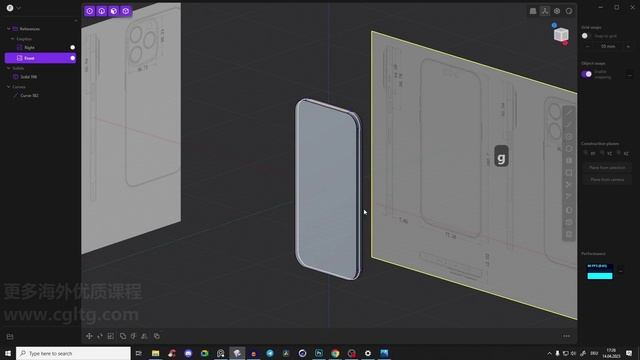Decrease grid size with minus button
The width and height of the screenshot is (640, 360).
click(588, 47)
